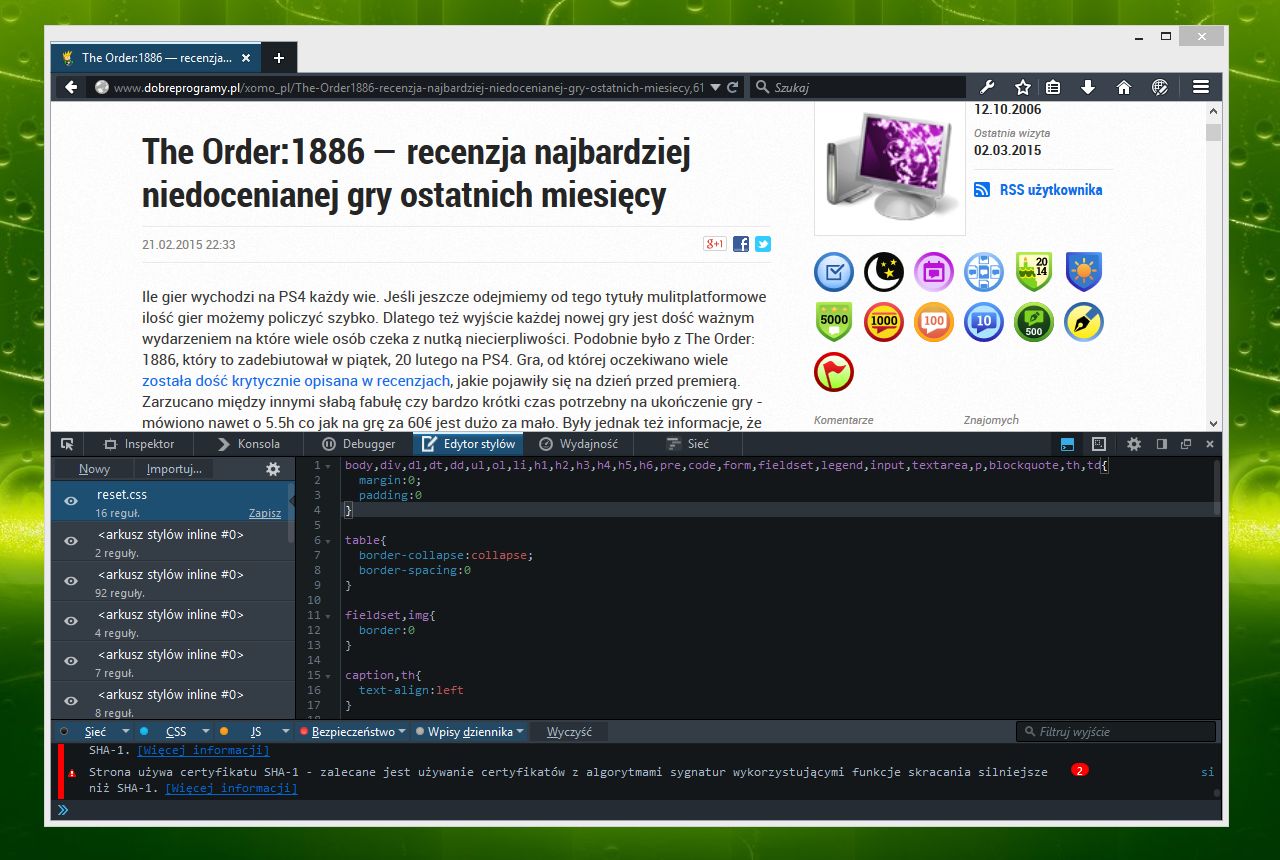
Task: Open devtools settings gear
Action: (x=1134, y=444)
